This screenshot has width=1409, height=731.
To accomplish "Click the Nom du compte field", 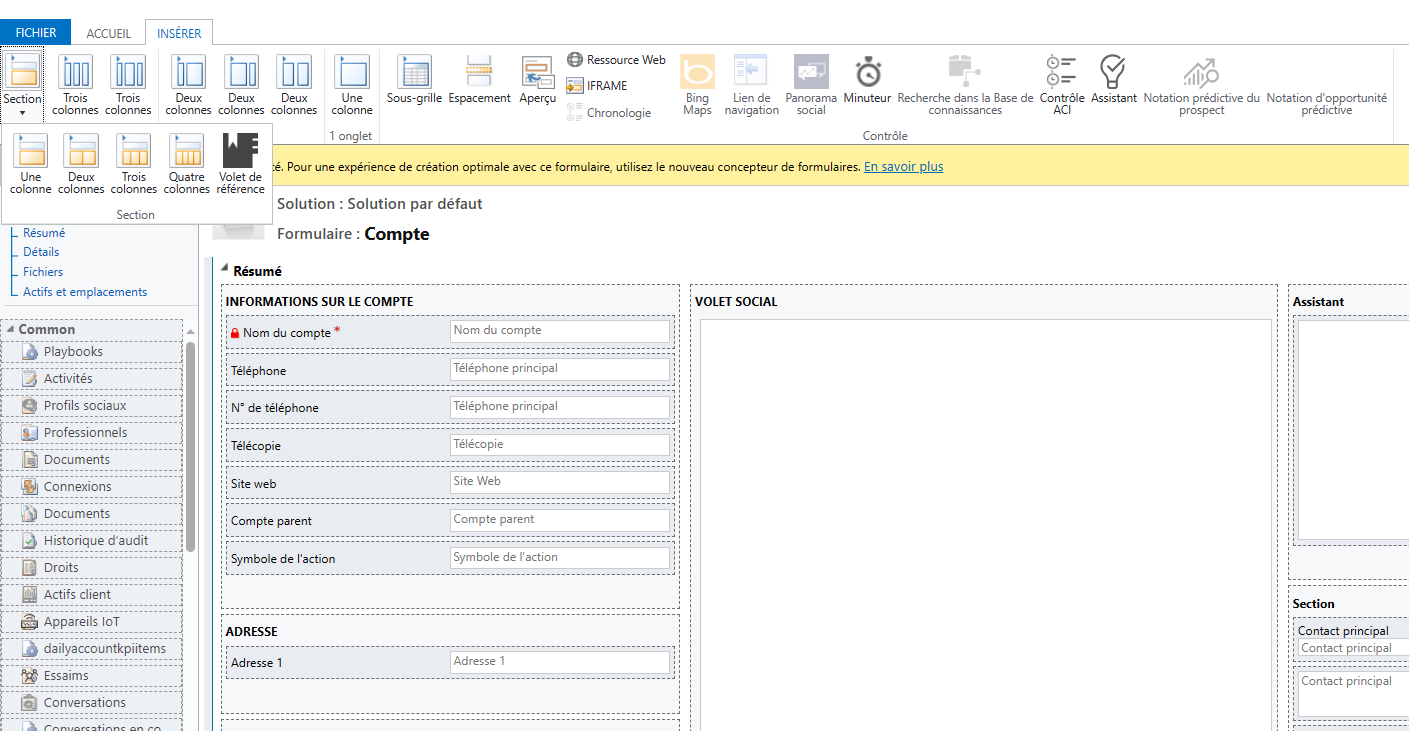I will [x=560, y=331].
